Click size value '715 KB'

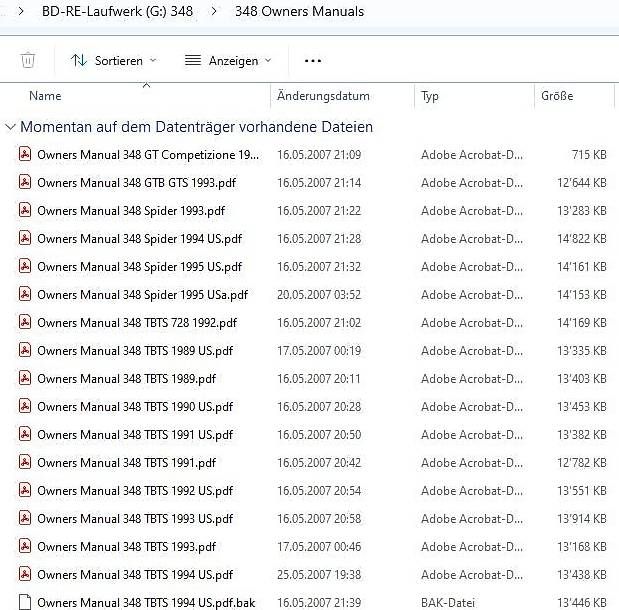589,154
